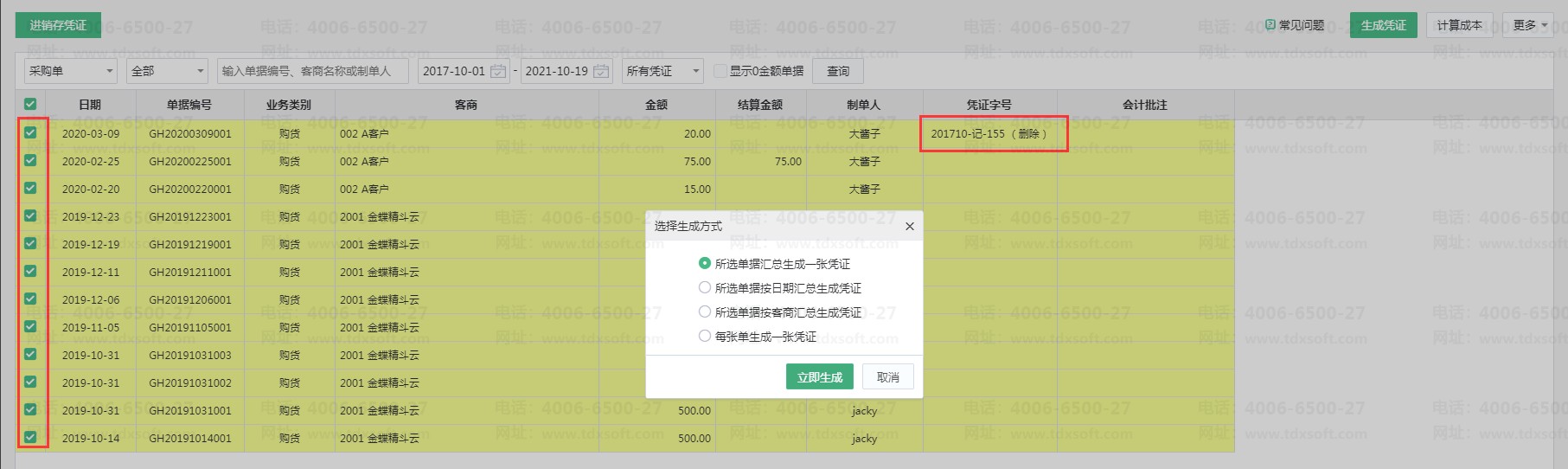Enable 显示0金额单据 checkbox
1568x469 pixels.
tap(720, 71)
